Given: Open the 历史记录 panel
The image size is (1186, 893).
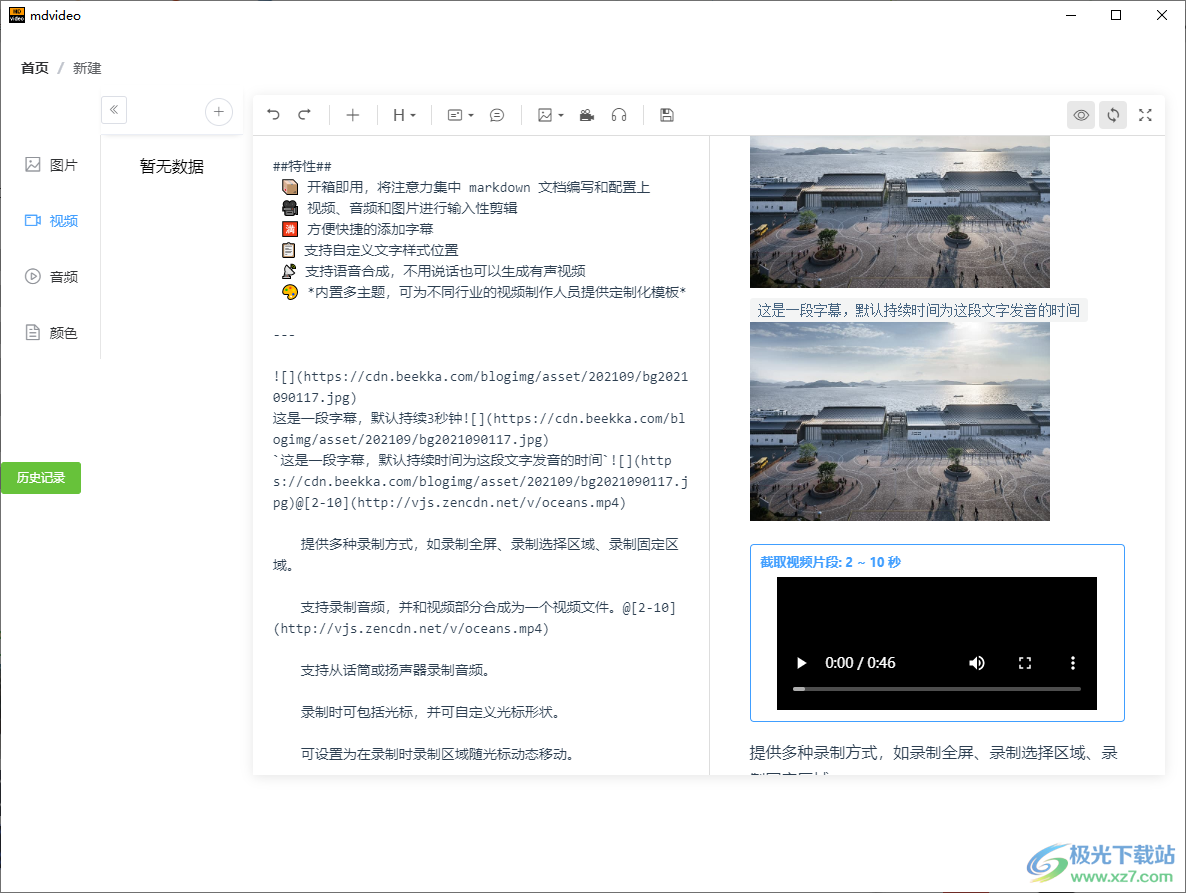Looking at the screenshot, I should tap(40, 478).
